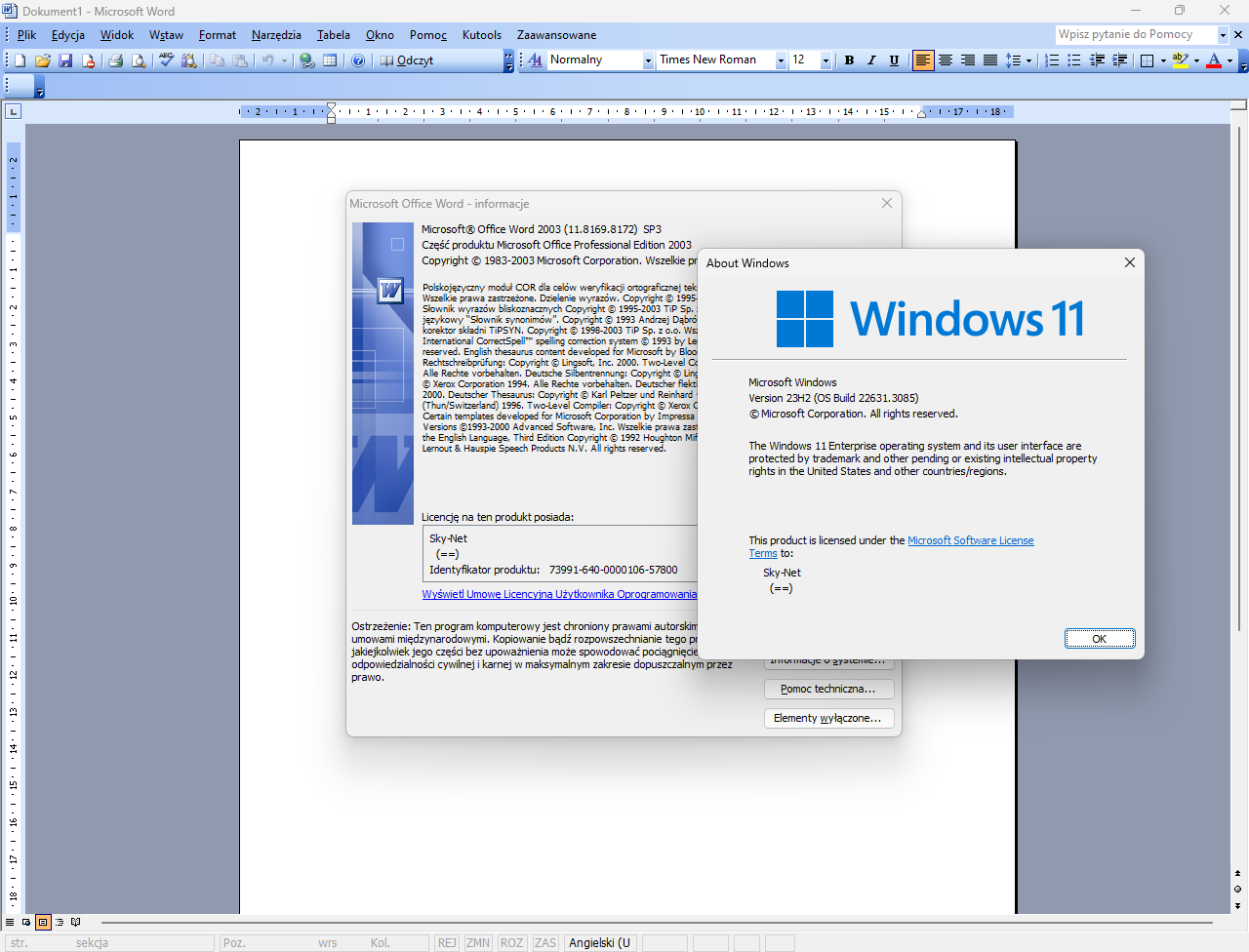This screenshot has height=952, width=1249.
Task: Start a bulleted list
Action: pos(1074,60)
